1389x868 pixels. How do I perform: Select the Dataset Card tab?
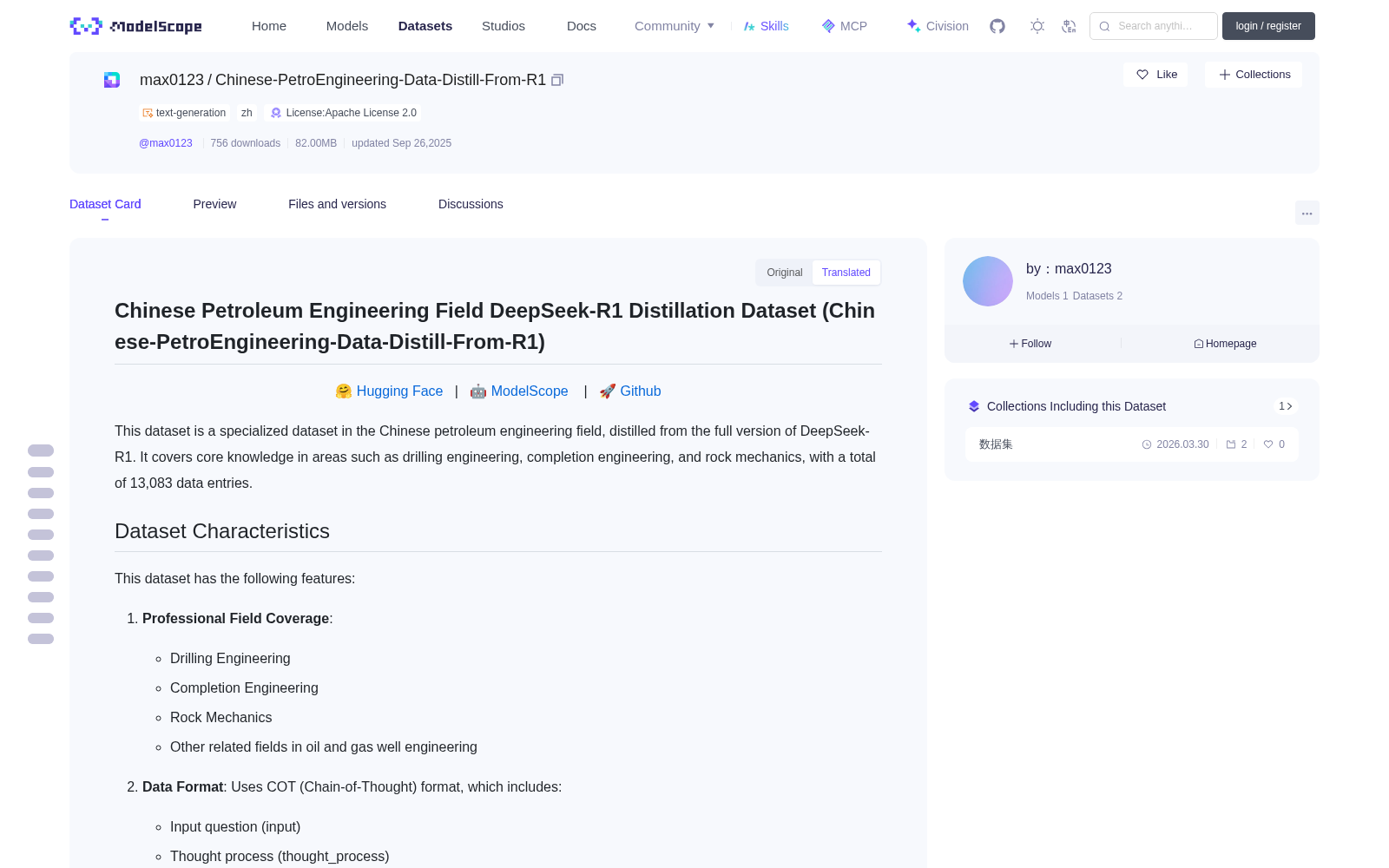coord(105,204)
